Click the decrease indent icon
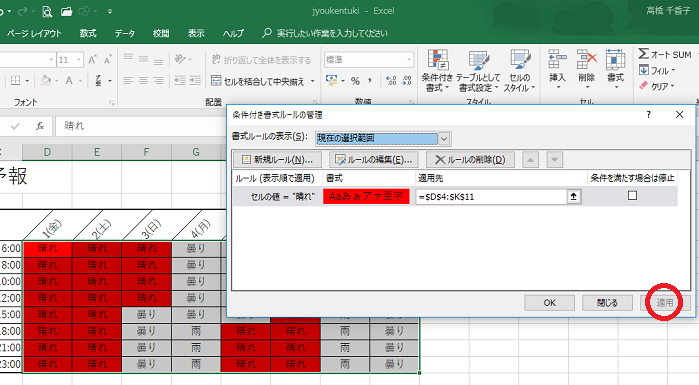 coord(180,80)
